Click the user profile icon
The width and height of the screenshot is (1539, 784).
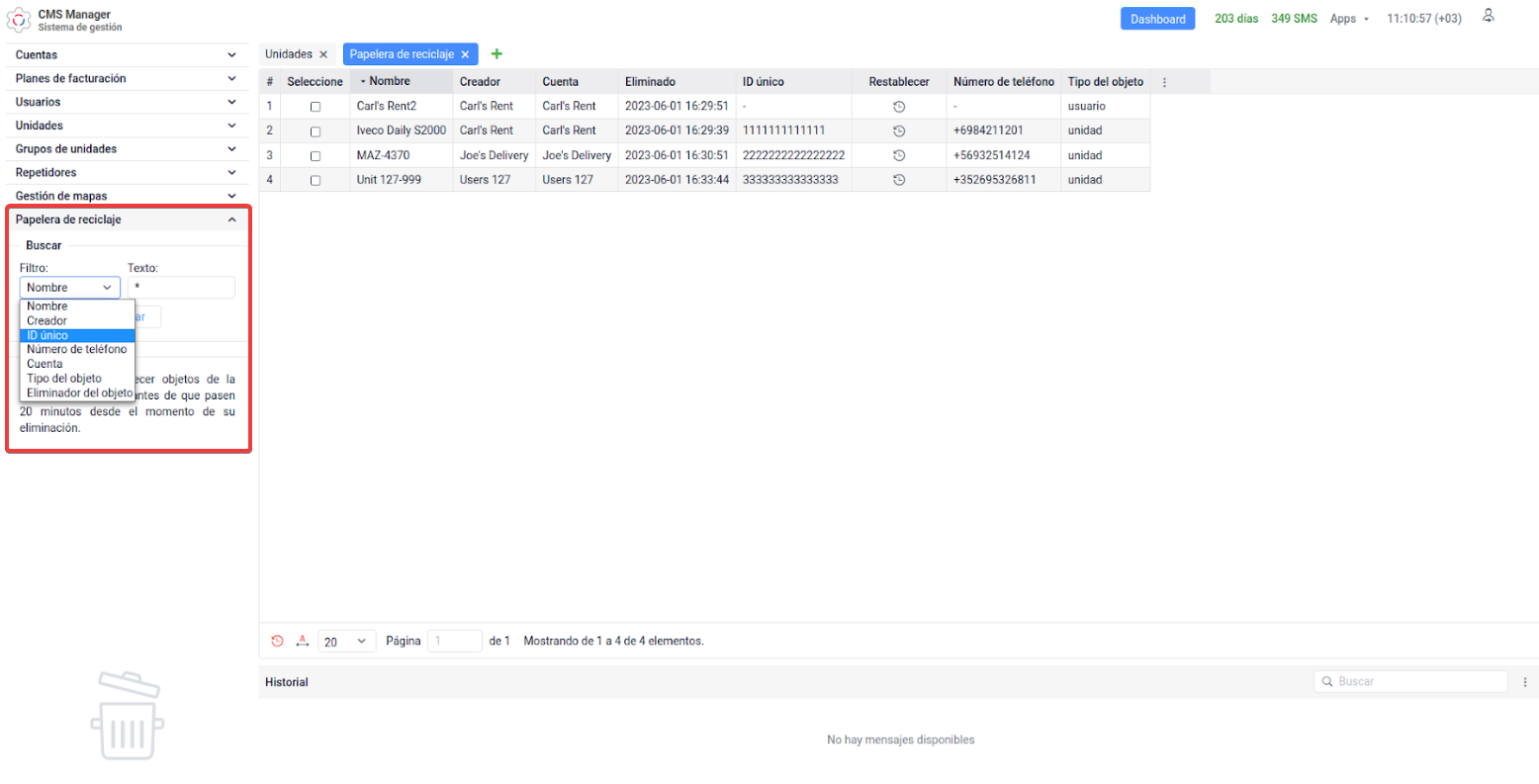1488,17
